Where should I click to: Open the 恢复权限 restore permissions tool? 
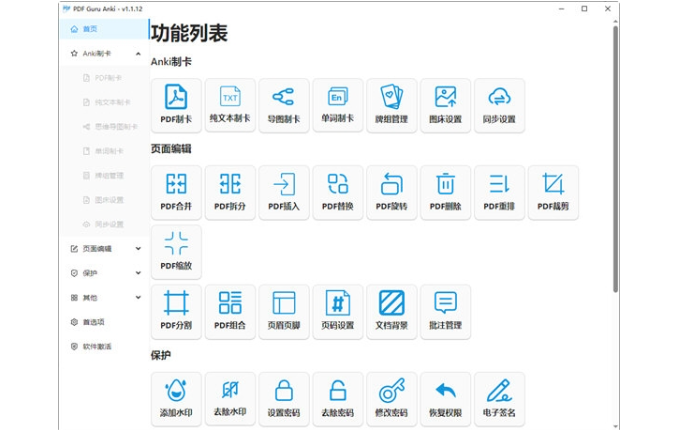tap(445, 399)
